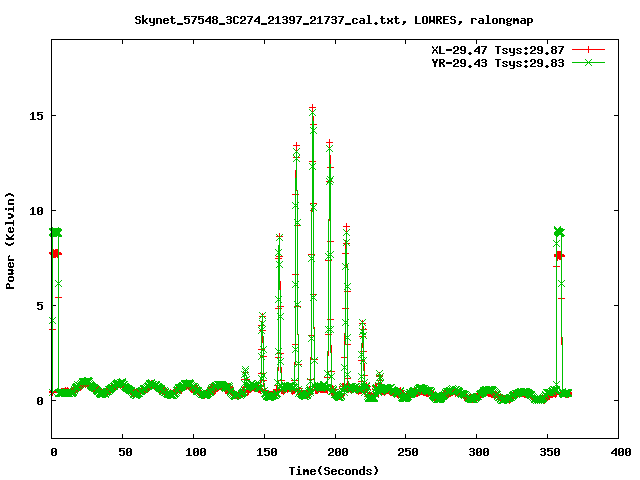The image size is (640, 480).
Task: Click the red plus legend line sample
Action: click(x=588, y=50)
